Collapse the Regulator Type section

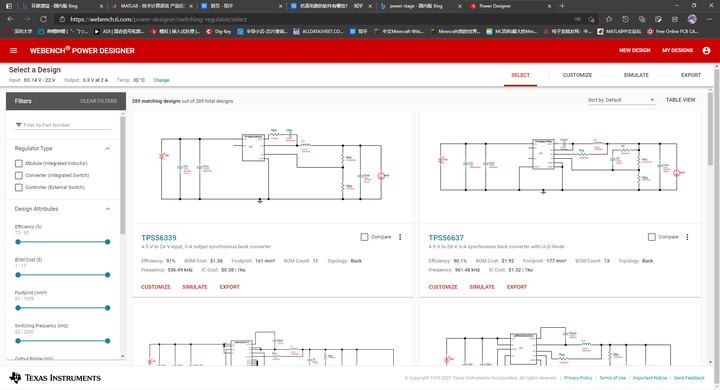pyautogui.click(x=107, y=148)
